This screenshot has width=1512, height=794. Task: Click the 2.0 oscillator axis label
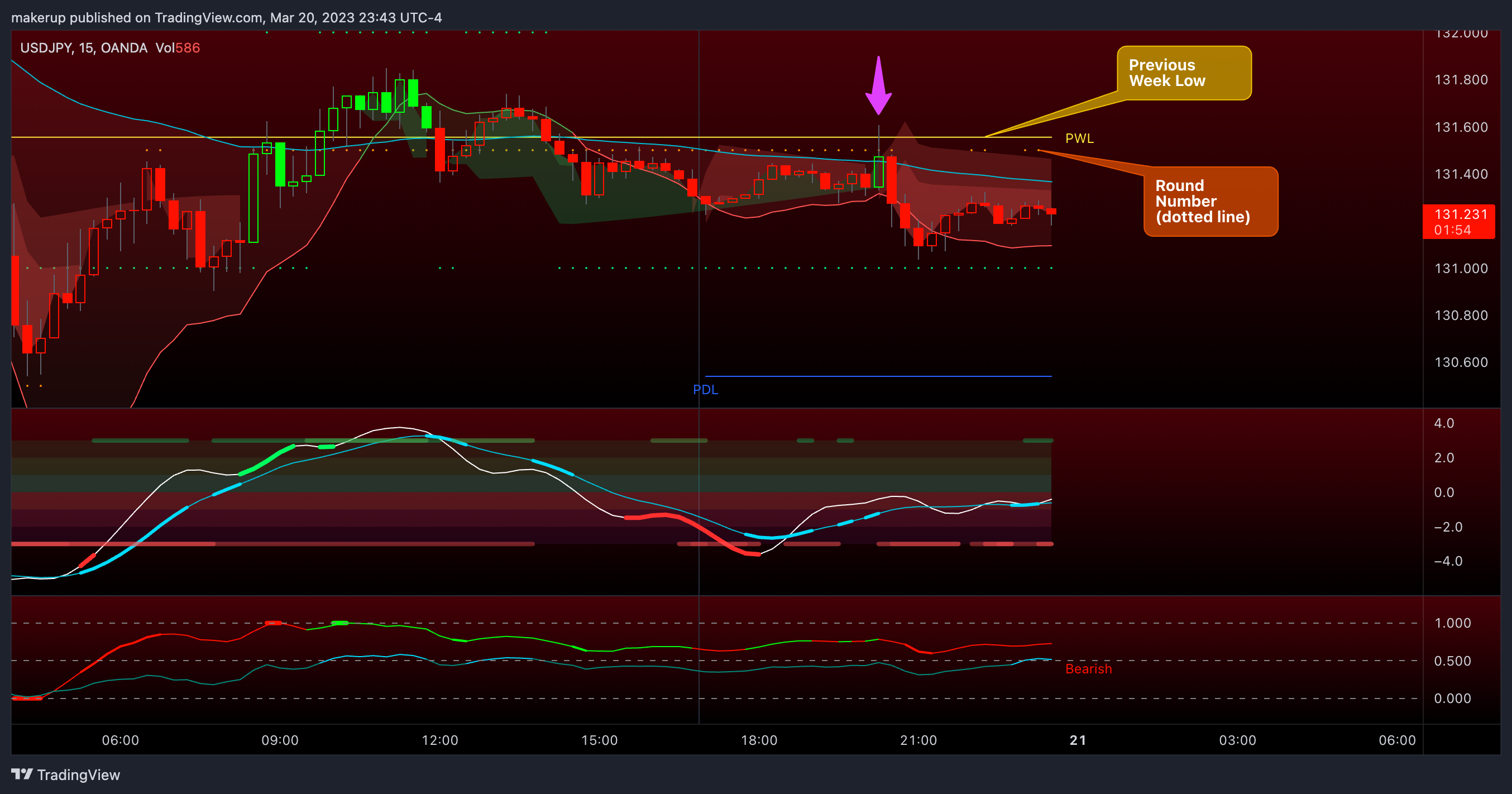tap(1444, 458)
